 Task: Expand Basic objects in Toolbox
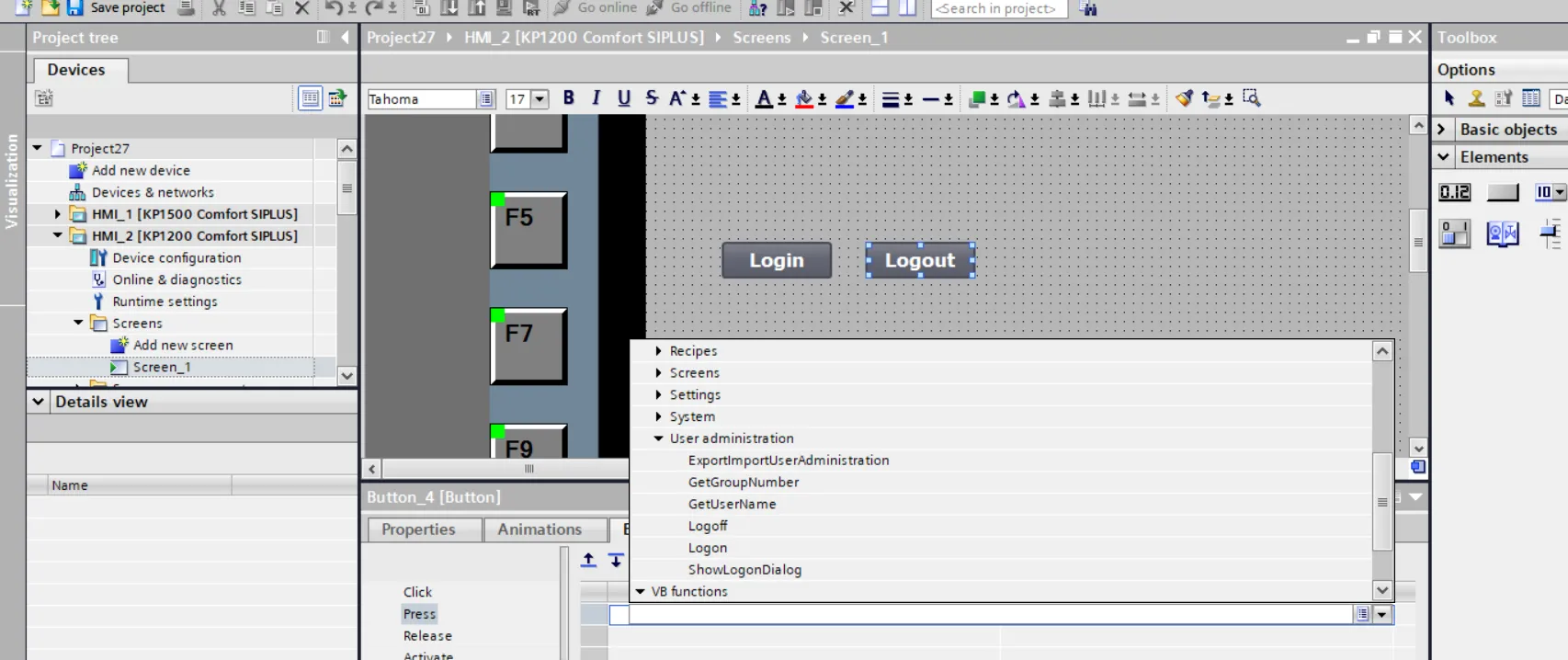pos(1442,130)
